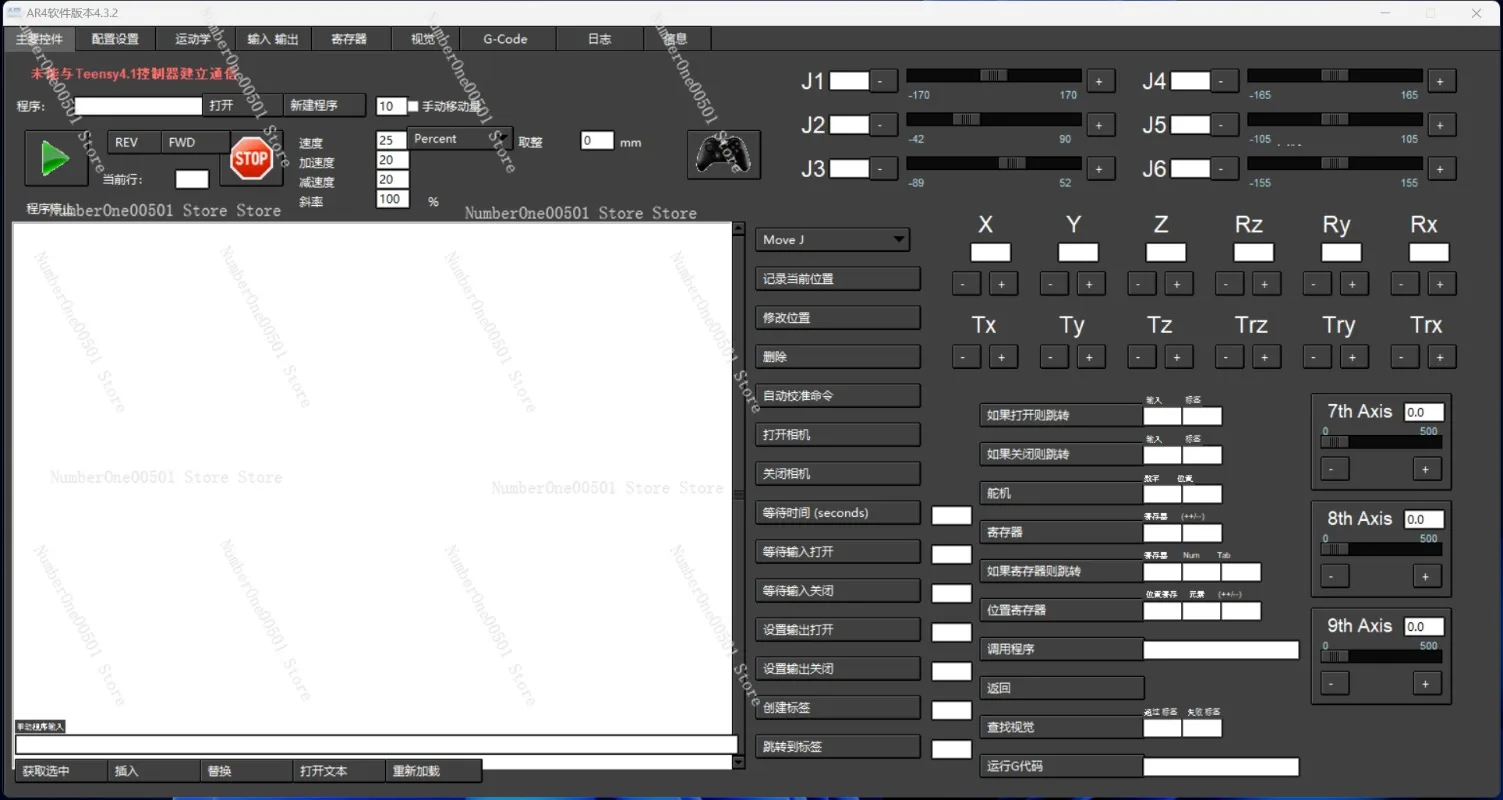Start program with green play icon
Image resolution: width=1503 pixels, height=800 pixels.
point(55,159)
